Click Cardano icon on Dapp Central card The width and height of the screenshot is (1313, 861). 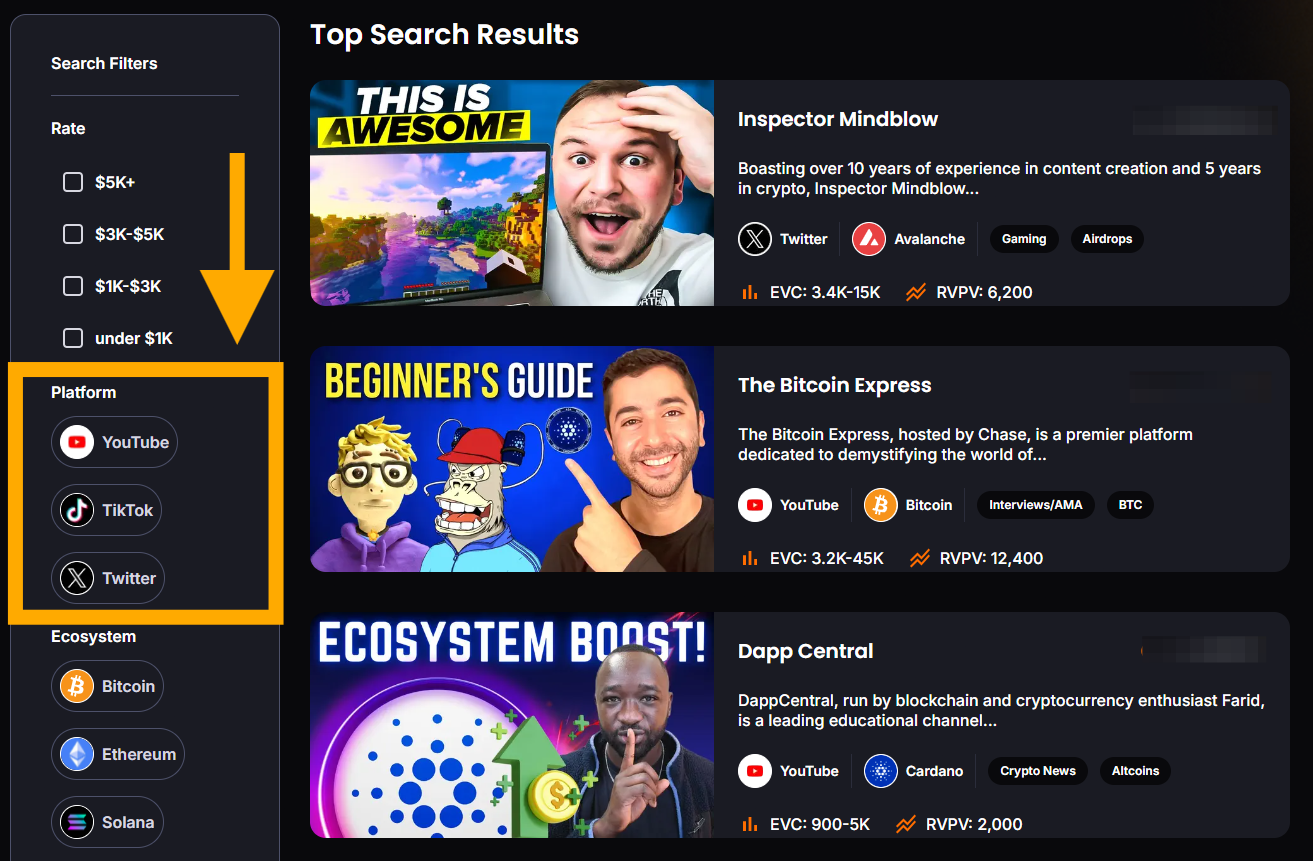click(x=881, y=771)
